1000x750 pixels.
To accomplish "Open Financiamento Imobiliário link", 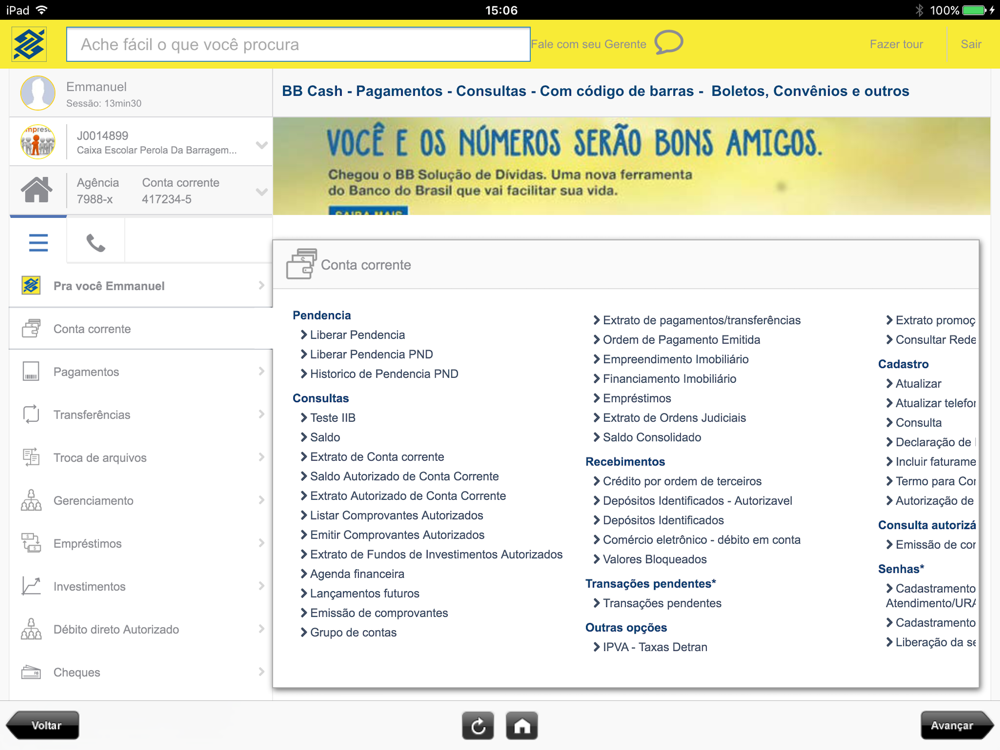I will pos(670,379).
